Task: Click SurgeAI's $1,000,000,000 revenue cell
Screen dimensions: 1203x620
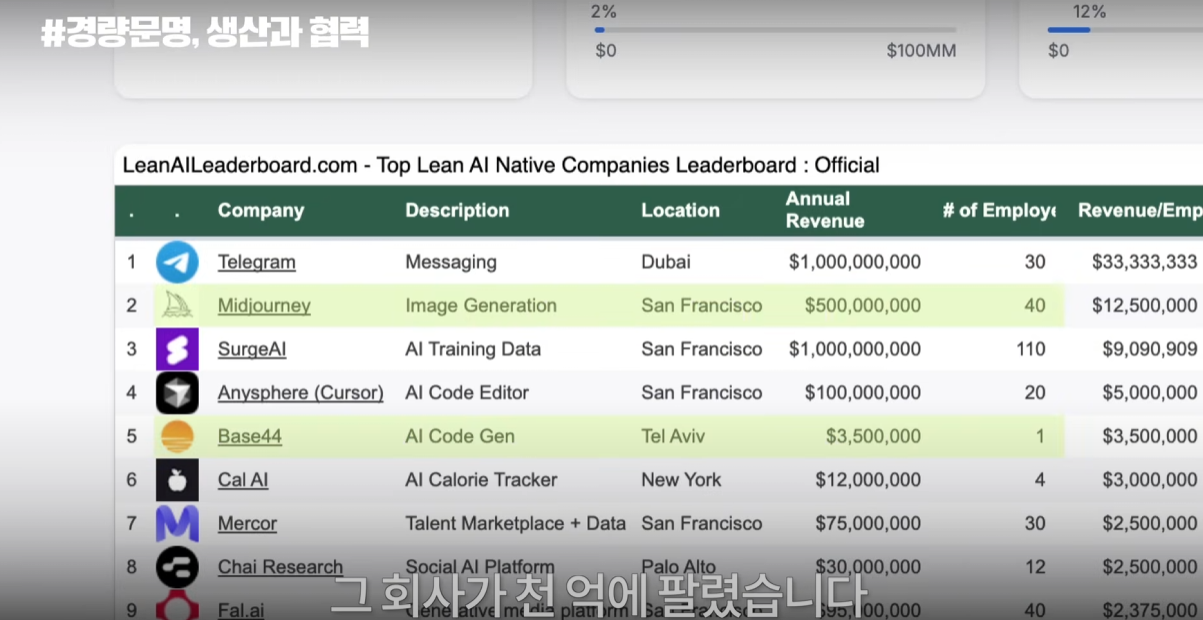Action: click(855, 349)
